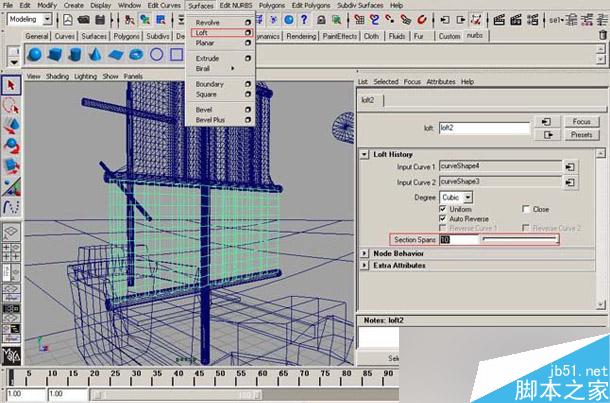Click the blue question mark help icon

point(305,19)
